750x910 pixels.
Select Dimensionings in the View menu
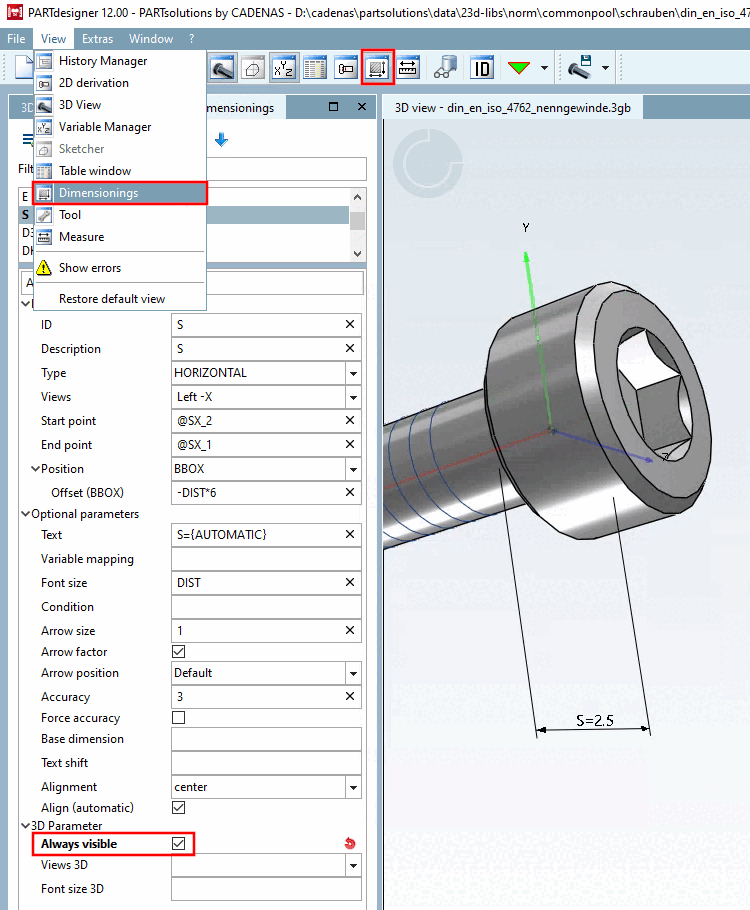[120, 193]
